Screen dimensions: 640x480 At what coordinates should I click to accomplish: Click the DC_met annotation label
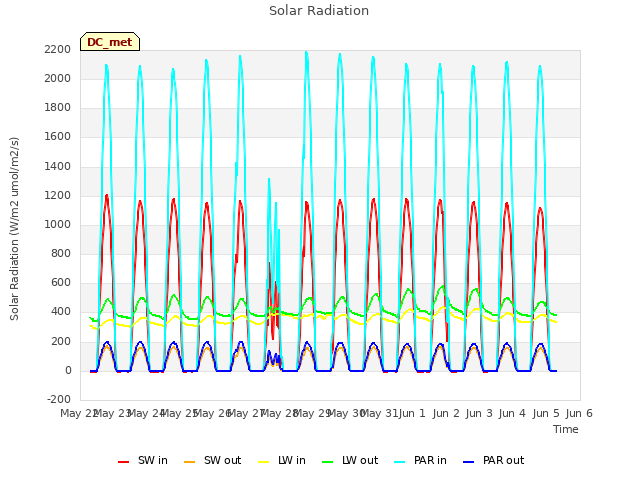pyautogui.click(x=110, y=42)
